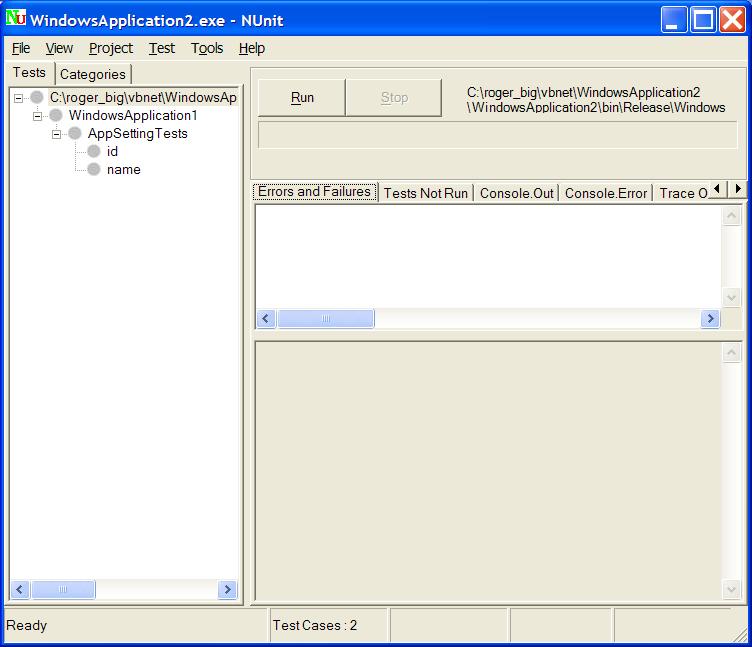Select the Console.Error tab
752x647 pixels.
coord(606,193)
